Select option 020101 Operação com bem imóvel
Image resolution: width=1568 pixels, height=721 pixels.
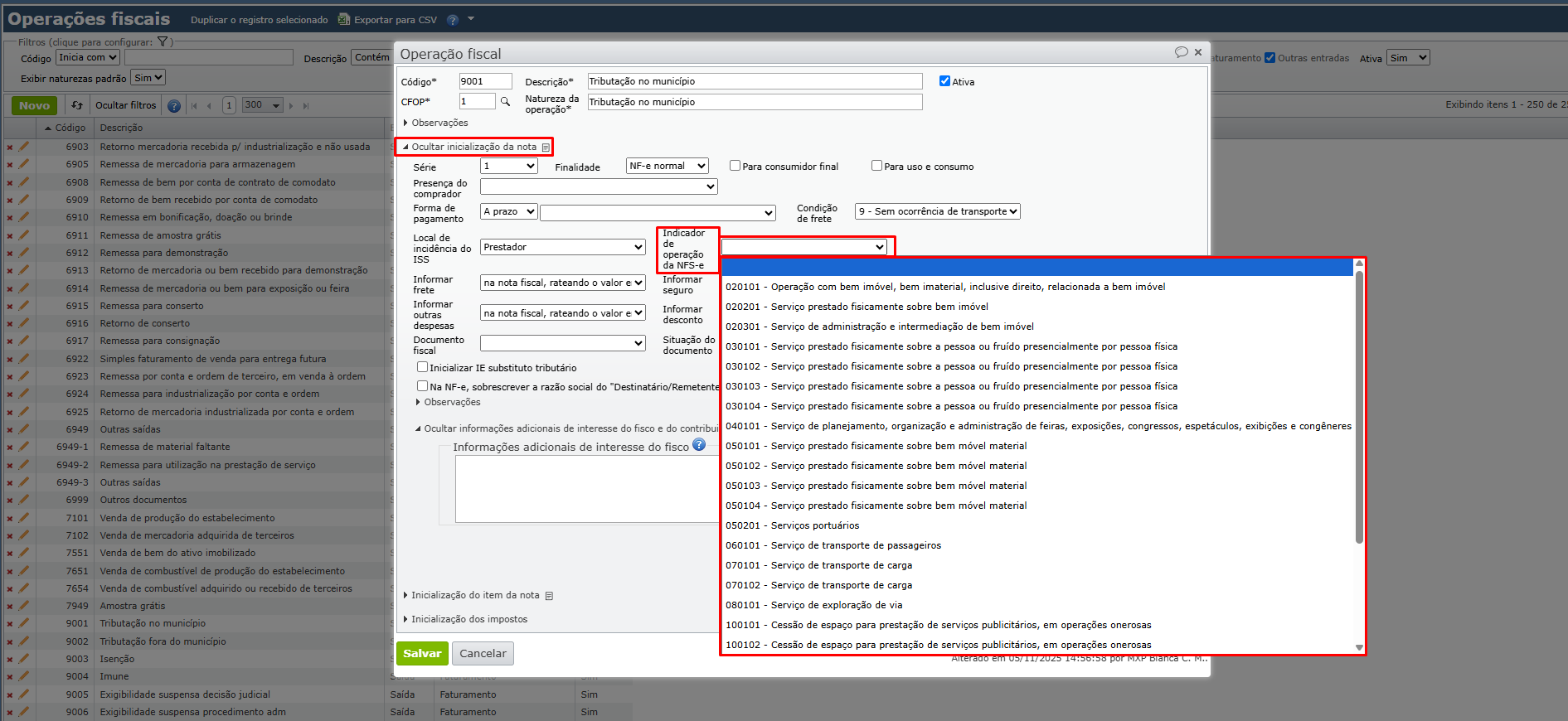coord(1037,287)
